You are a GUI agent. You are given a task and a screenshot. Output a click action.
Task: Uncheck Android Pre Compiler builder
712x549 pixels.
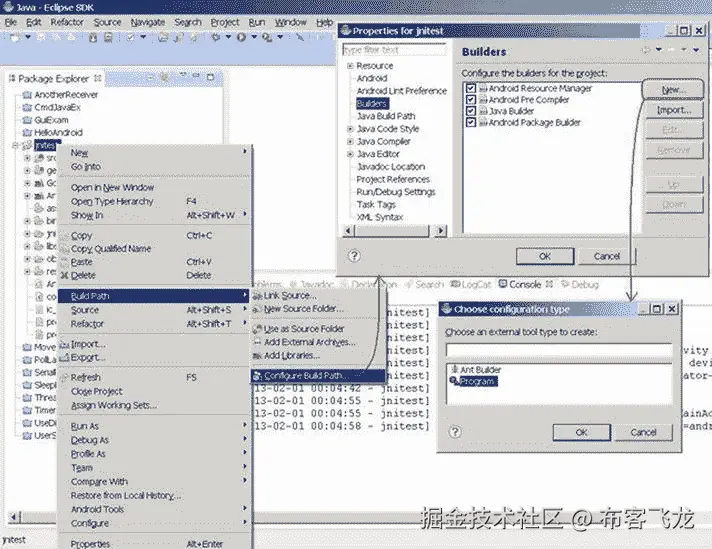pos(471,99)
